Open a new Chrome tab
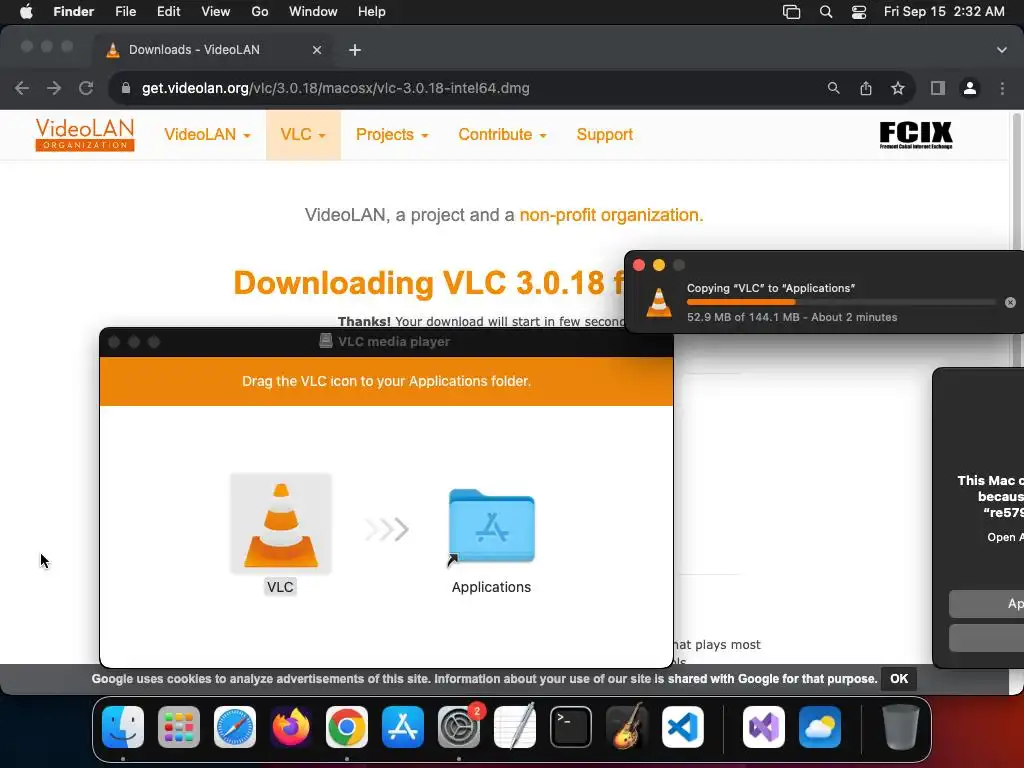Viewport: 1024px width, 768px height. [x=355, y=50]
